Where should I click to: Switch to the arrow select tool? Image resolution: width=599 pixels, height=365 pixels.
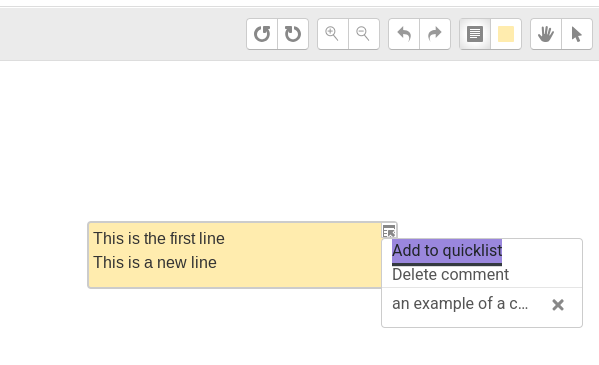click(577, 34)
